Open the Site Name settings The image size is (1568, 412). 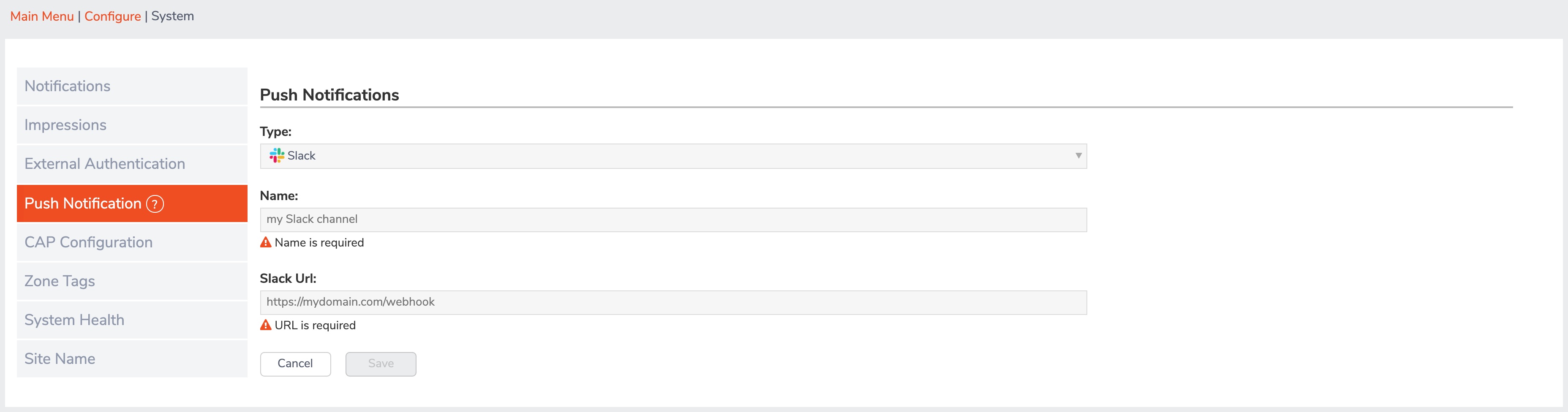tap(131, 359)
